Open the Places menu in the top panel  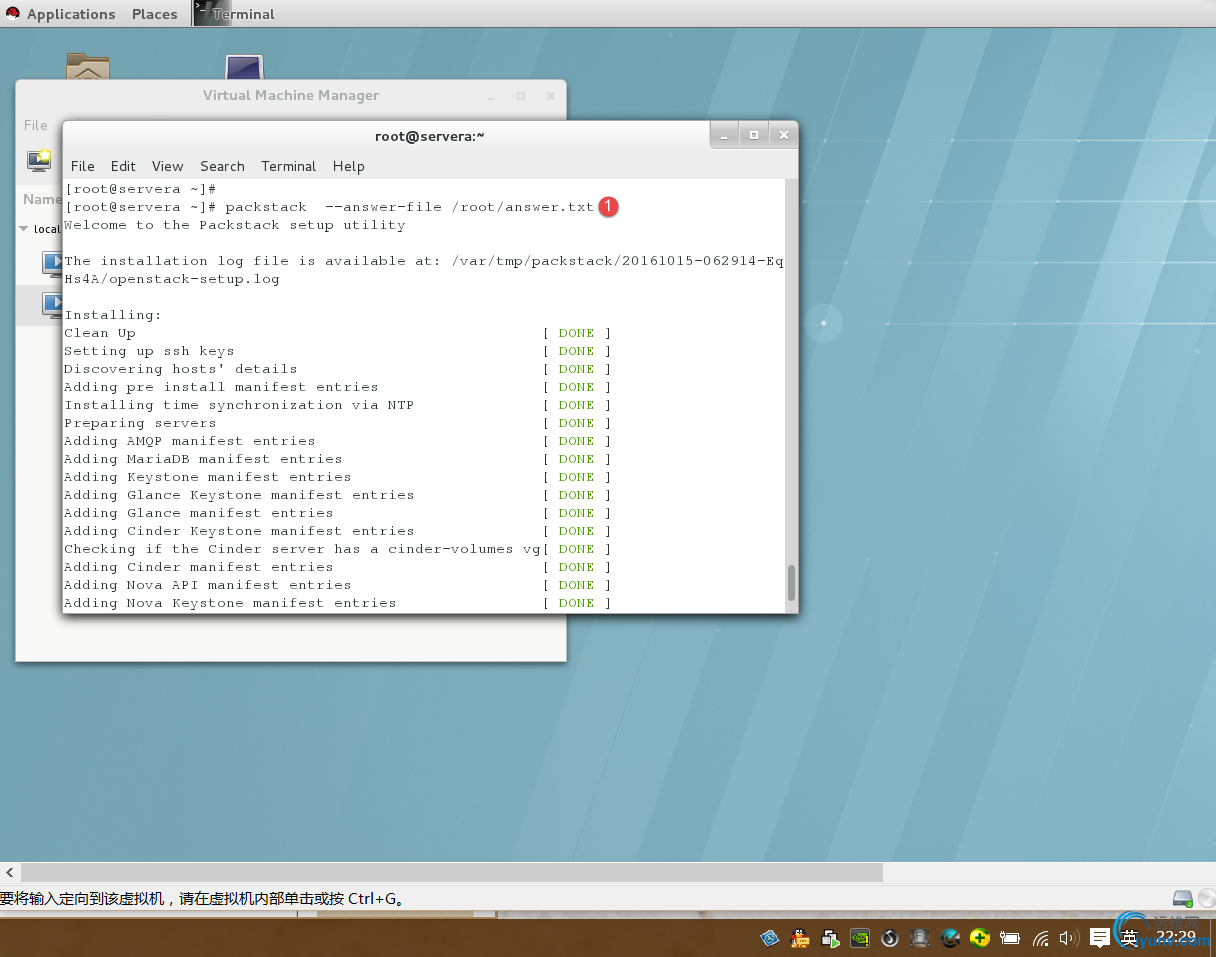(154, 14)
